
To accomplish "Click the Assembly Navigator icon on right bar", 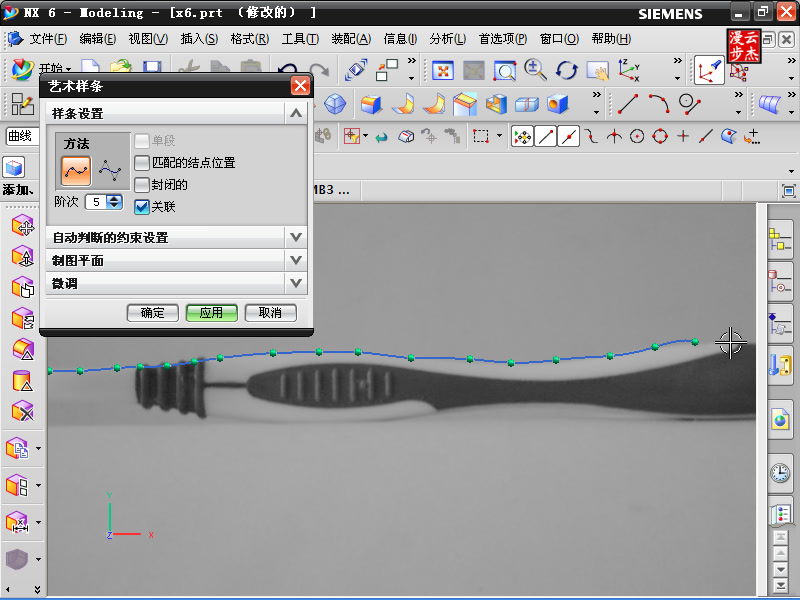I will [x=780, y=239].
